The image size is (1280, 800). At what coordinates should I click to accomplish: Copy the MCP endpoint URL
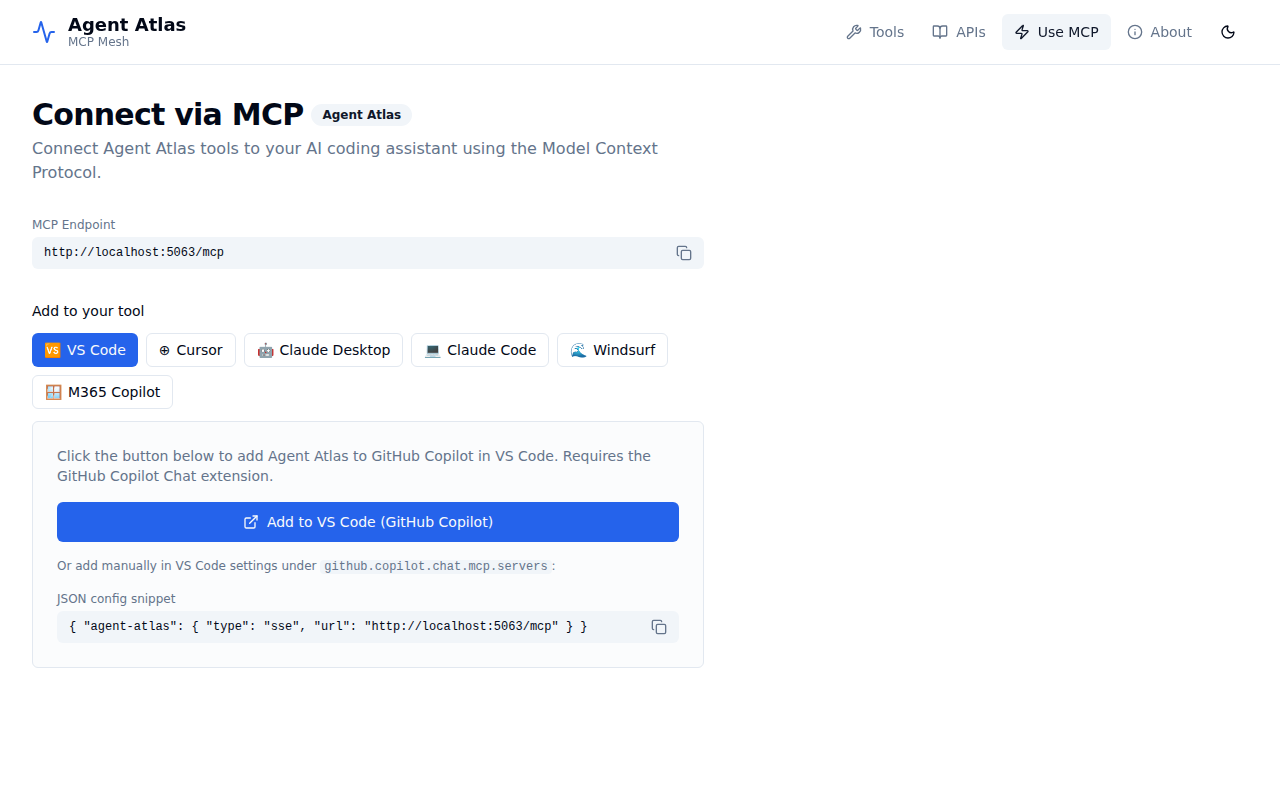pyautogui.click(x=684, y=253)
